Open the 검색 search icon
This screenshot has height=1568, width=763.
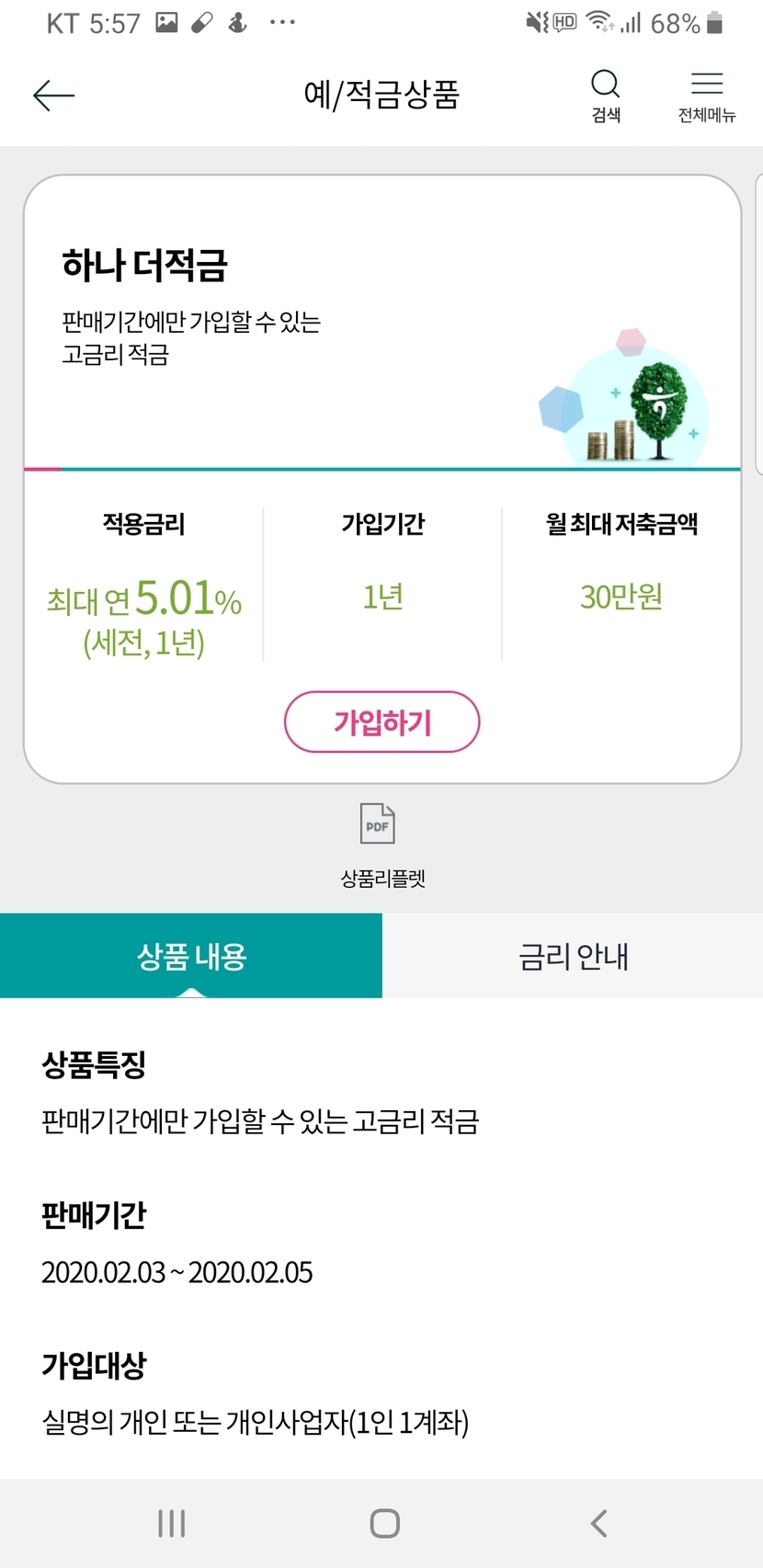605,94
